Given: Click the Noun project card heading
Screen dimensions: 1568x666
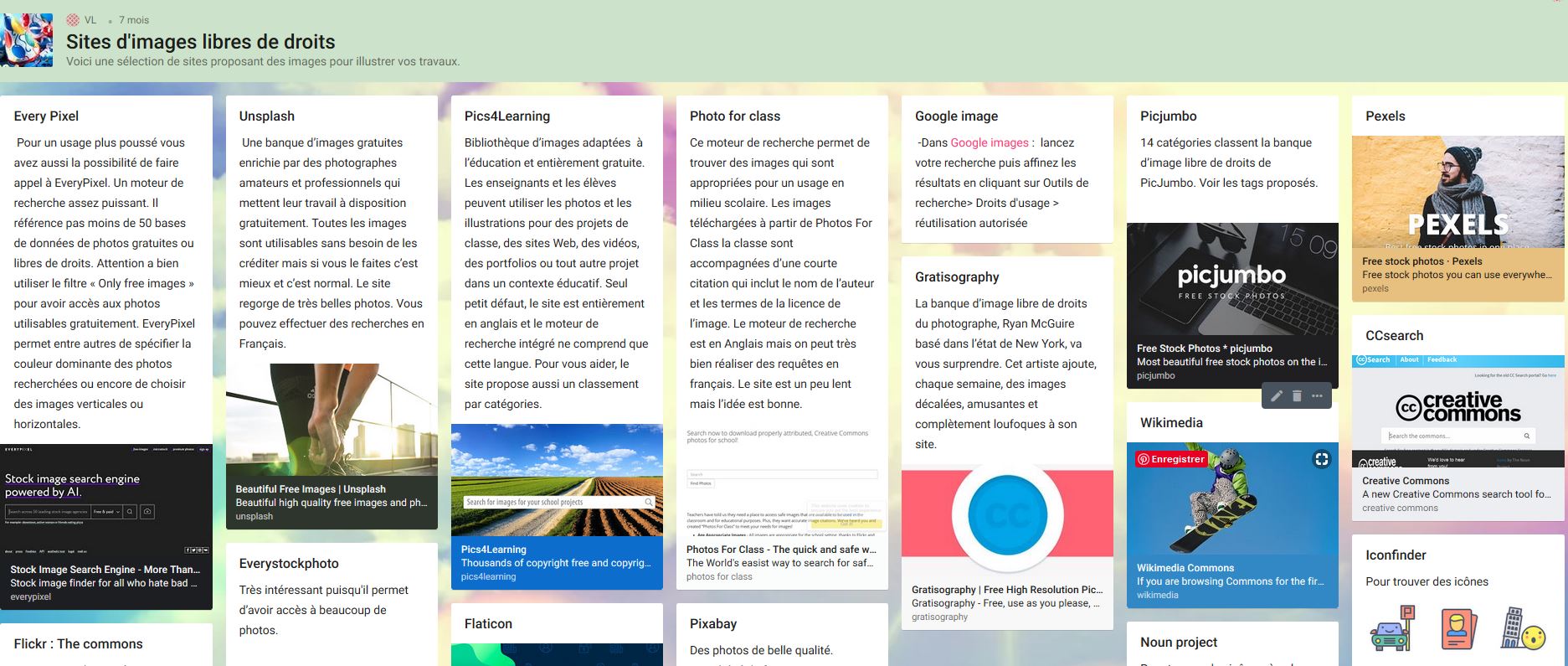Looking at the screenshot, I should click(1179, 643).
